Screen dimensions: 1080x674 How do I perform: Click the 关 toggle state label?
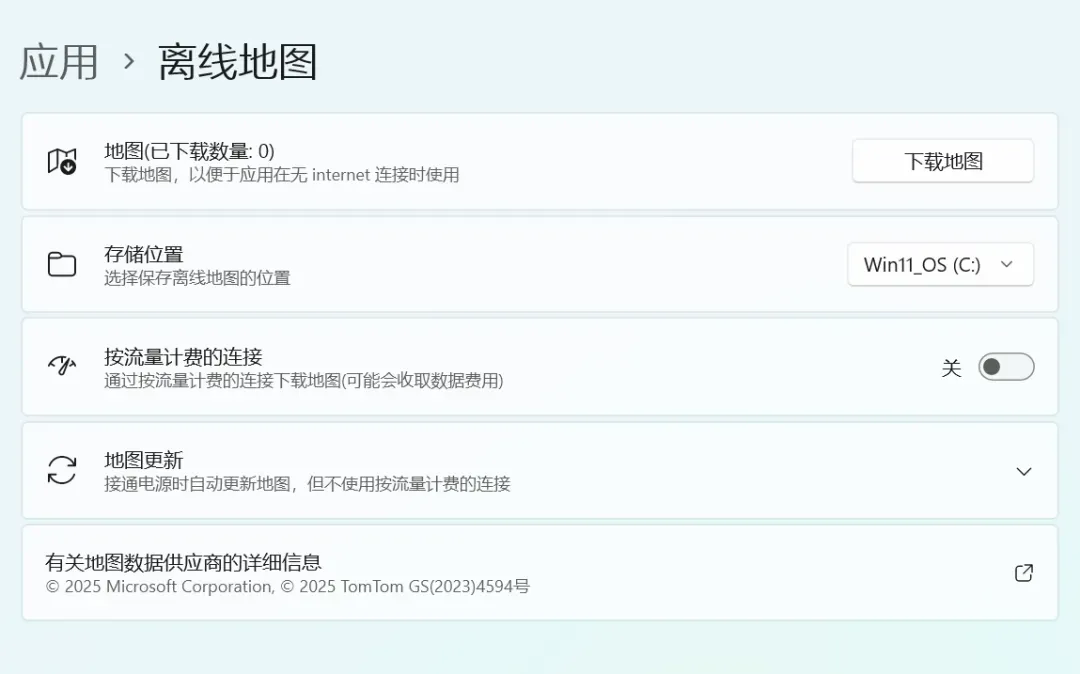point(951,368)
